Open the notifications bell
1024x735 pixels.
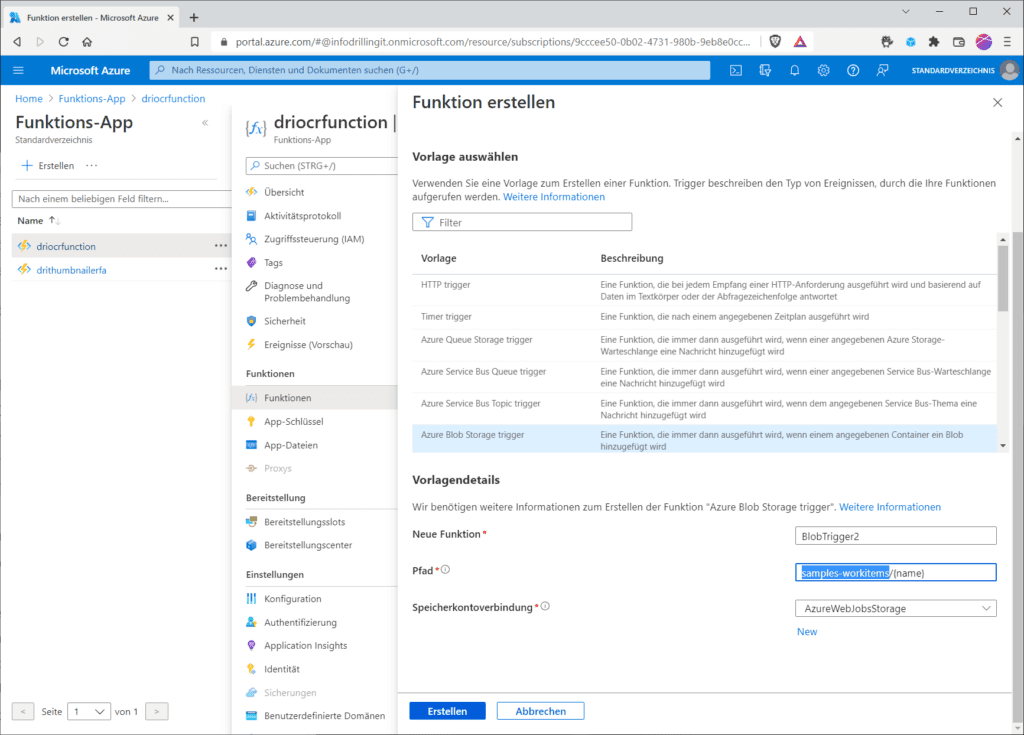pos(795,71)
